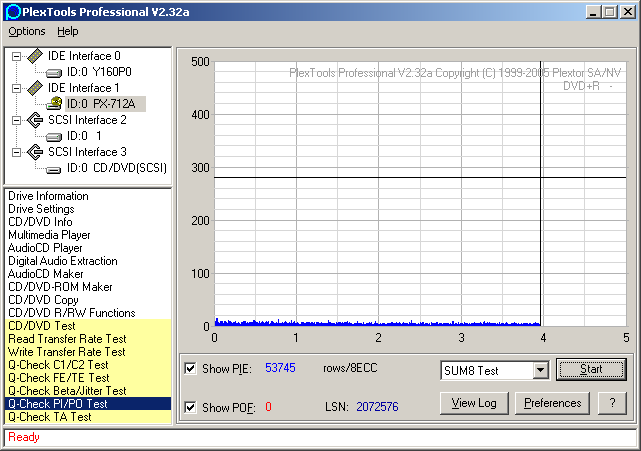This screenshot has width=641, height=451.
Task: Click the Ready status bar text
Action: click(24, 437)
